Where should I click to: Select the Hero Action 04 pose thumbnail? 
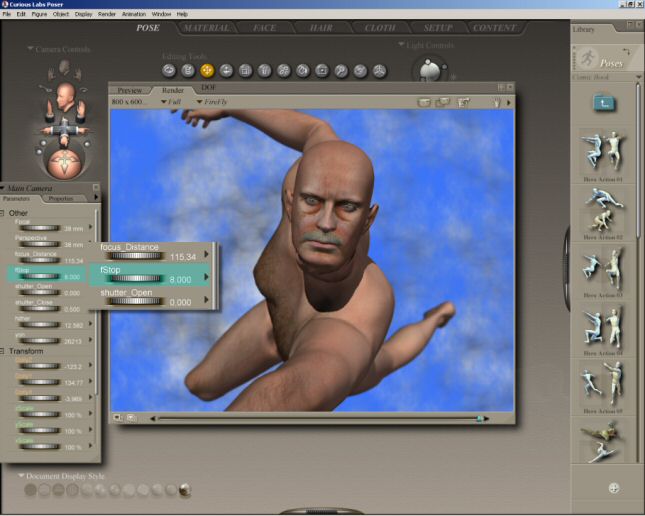(603, 326)
